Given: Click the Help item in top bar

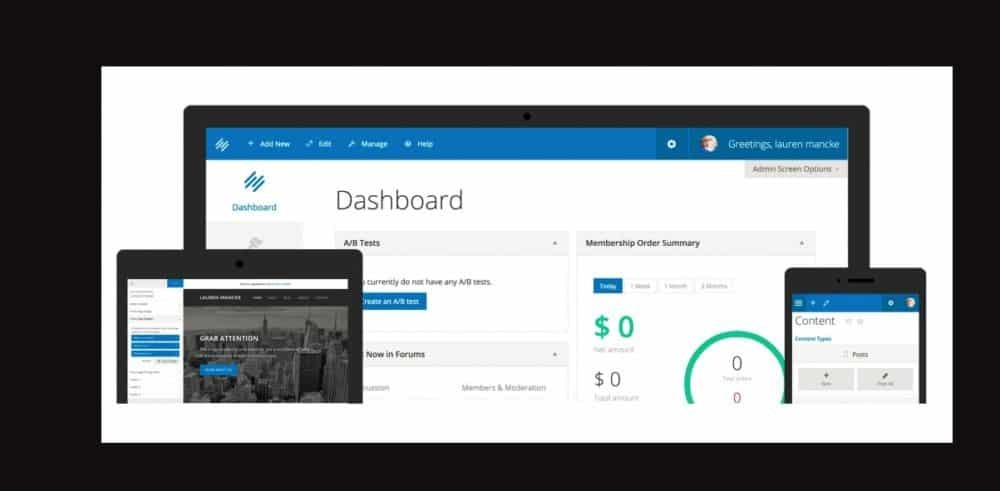Looking at the screenshot, I should [x=419, y=144].
